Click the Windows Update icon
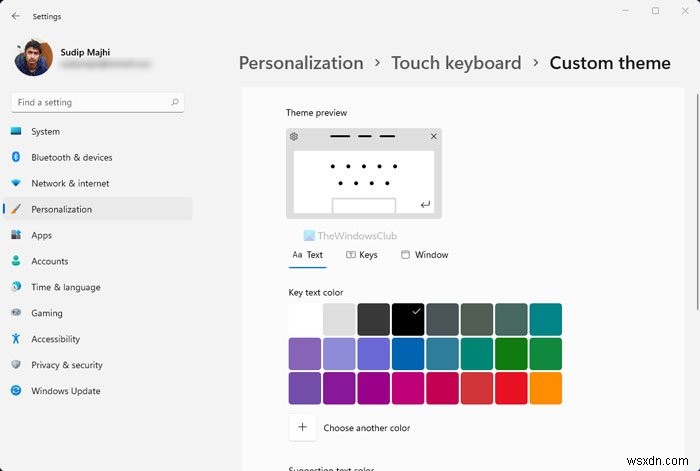Screen dimensions: 700x471 16,391
